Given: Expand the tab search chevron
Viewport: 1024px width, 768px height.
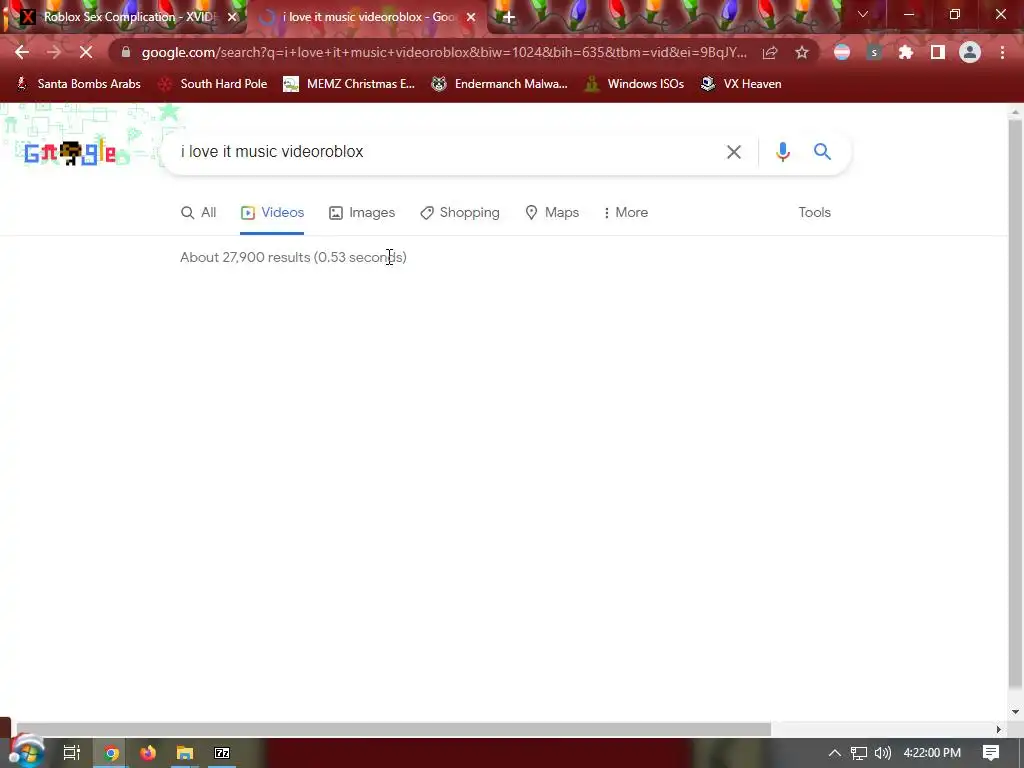Looking at the screenshot, I should click(863, 14).
